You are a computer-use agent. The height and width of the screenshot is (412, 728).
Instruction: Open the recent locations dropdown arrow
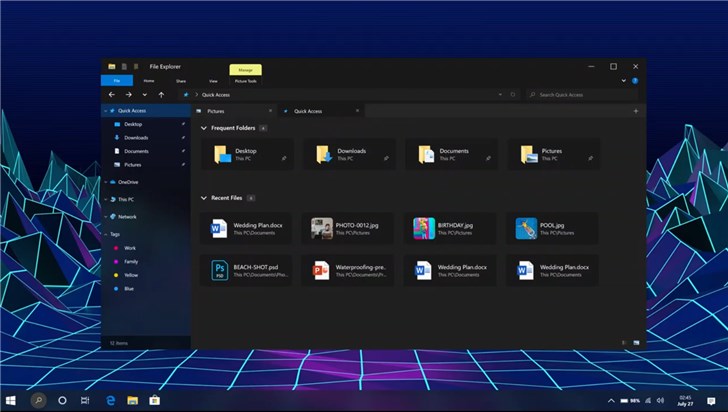click(145, 95)
